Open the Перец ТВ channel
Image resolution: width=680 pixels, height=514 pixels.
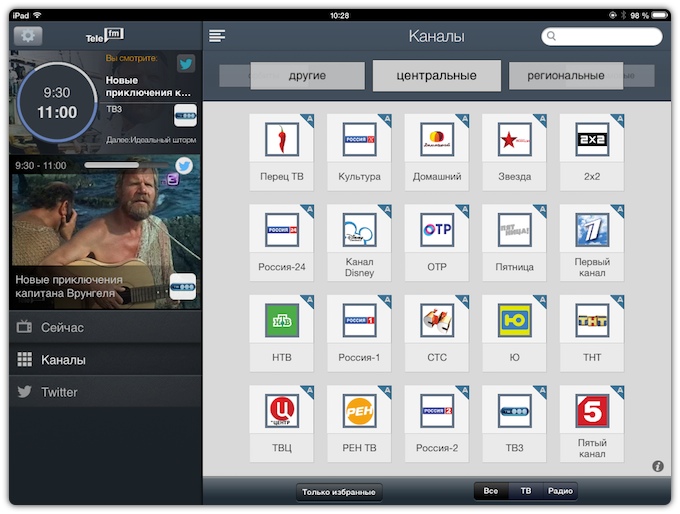point(281,152)
